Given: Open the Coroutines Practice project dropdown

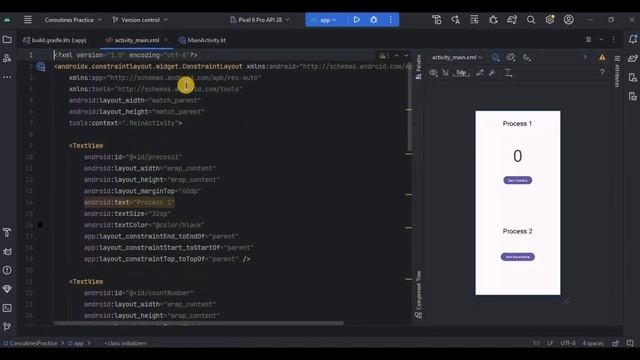Looking at the screenshot, I should 73,20.
